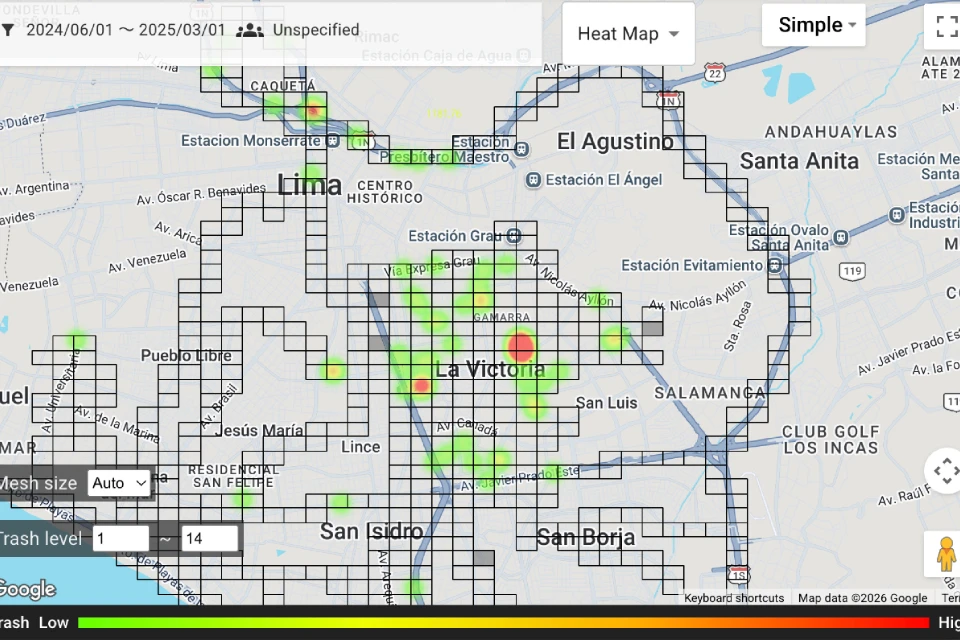This screenshot has width=960, height=640.
Task: Click the Estación Monserrate station marker
Action: coord(331,141)
